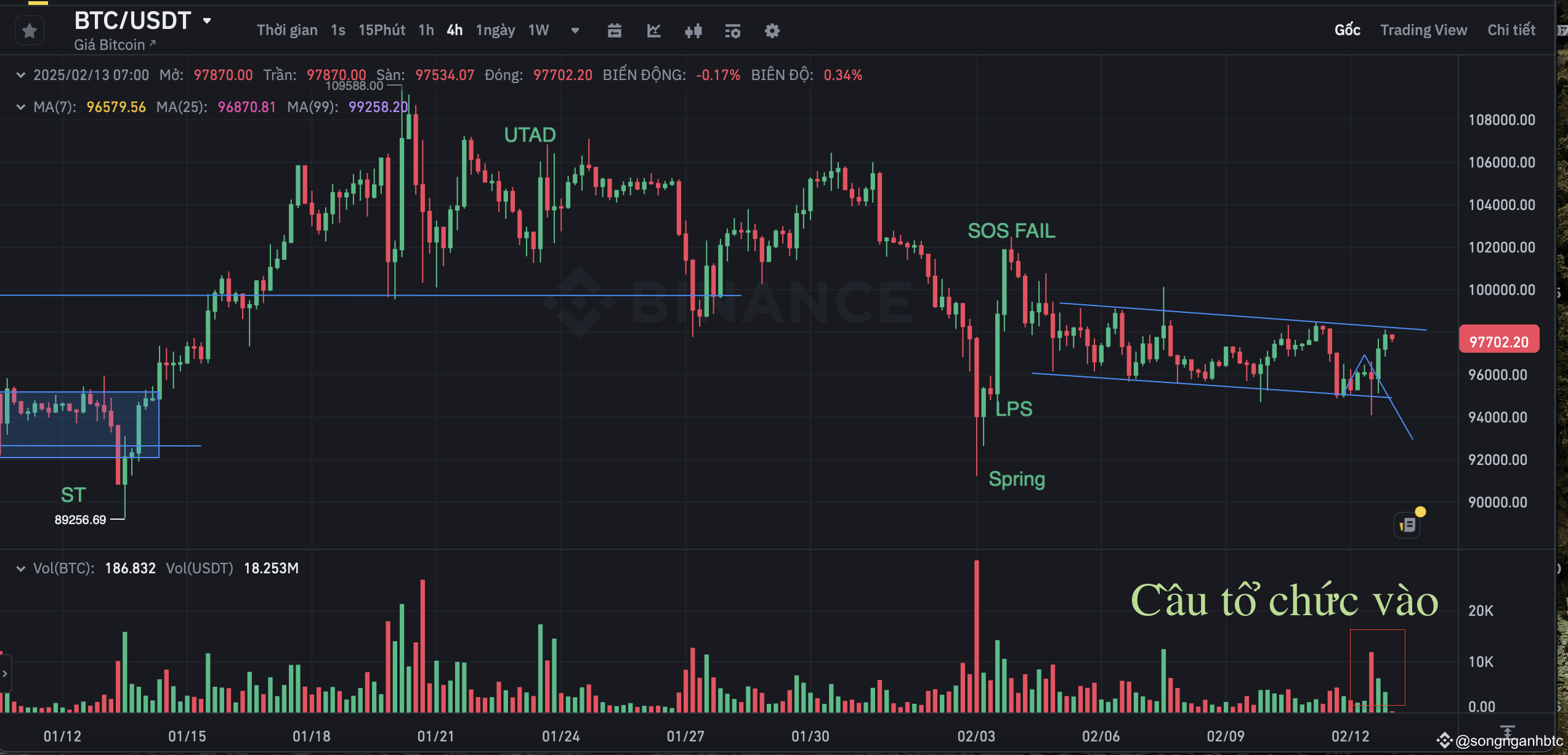Collapse the Vol(BTC) volume legend row
Screen dimensions: 1568x755
[20, 568]
